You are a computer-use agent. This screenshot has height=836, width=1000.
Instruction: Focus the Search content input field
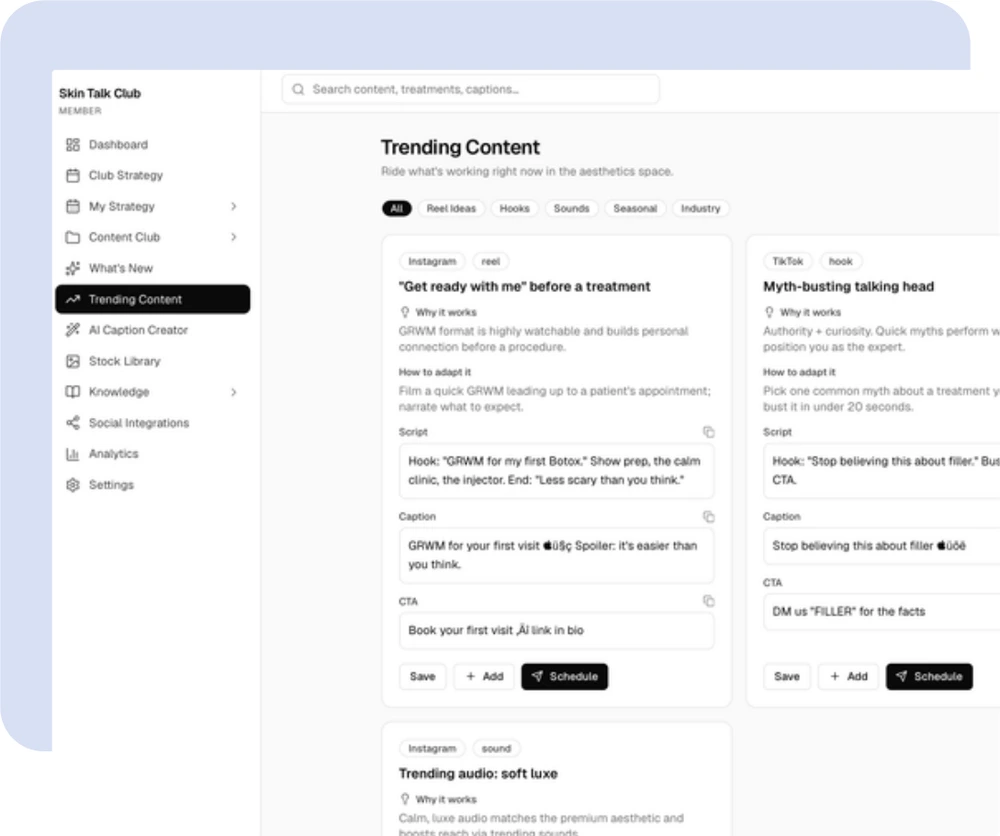click(471, 89)
